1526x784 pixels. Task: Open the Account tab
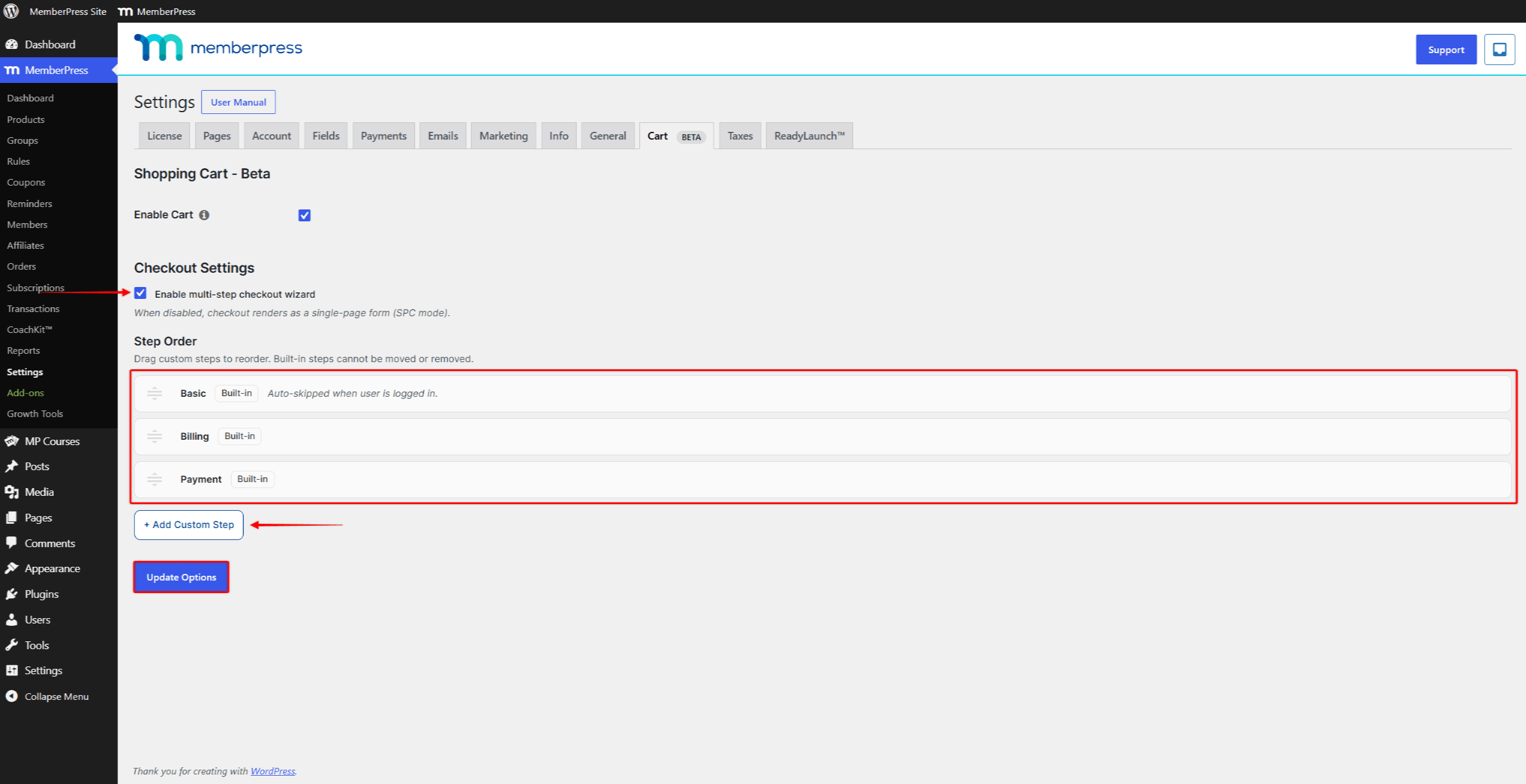272,136
